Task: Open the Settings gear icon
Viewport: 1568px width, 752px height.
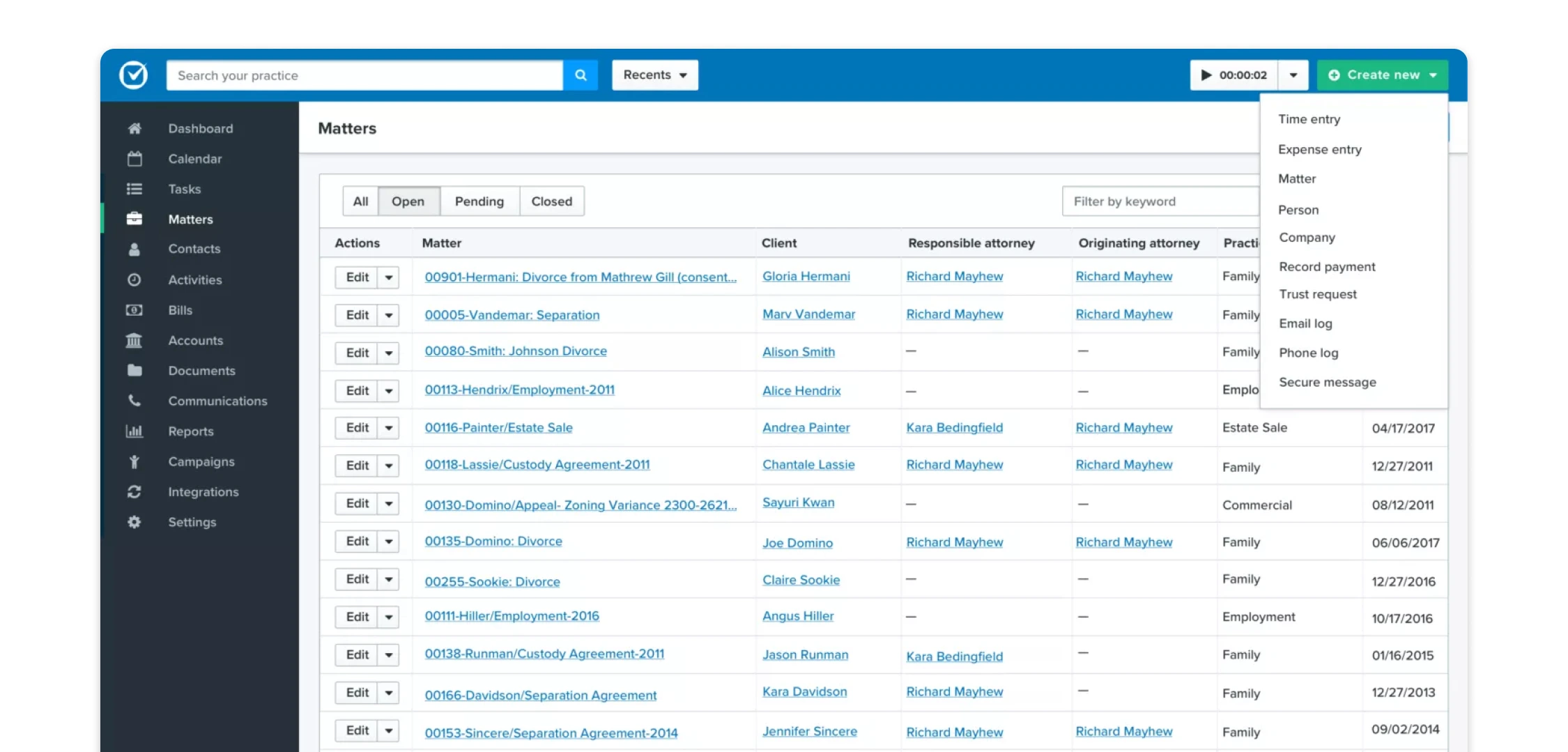Action: 134,521
